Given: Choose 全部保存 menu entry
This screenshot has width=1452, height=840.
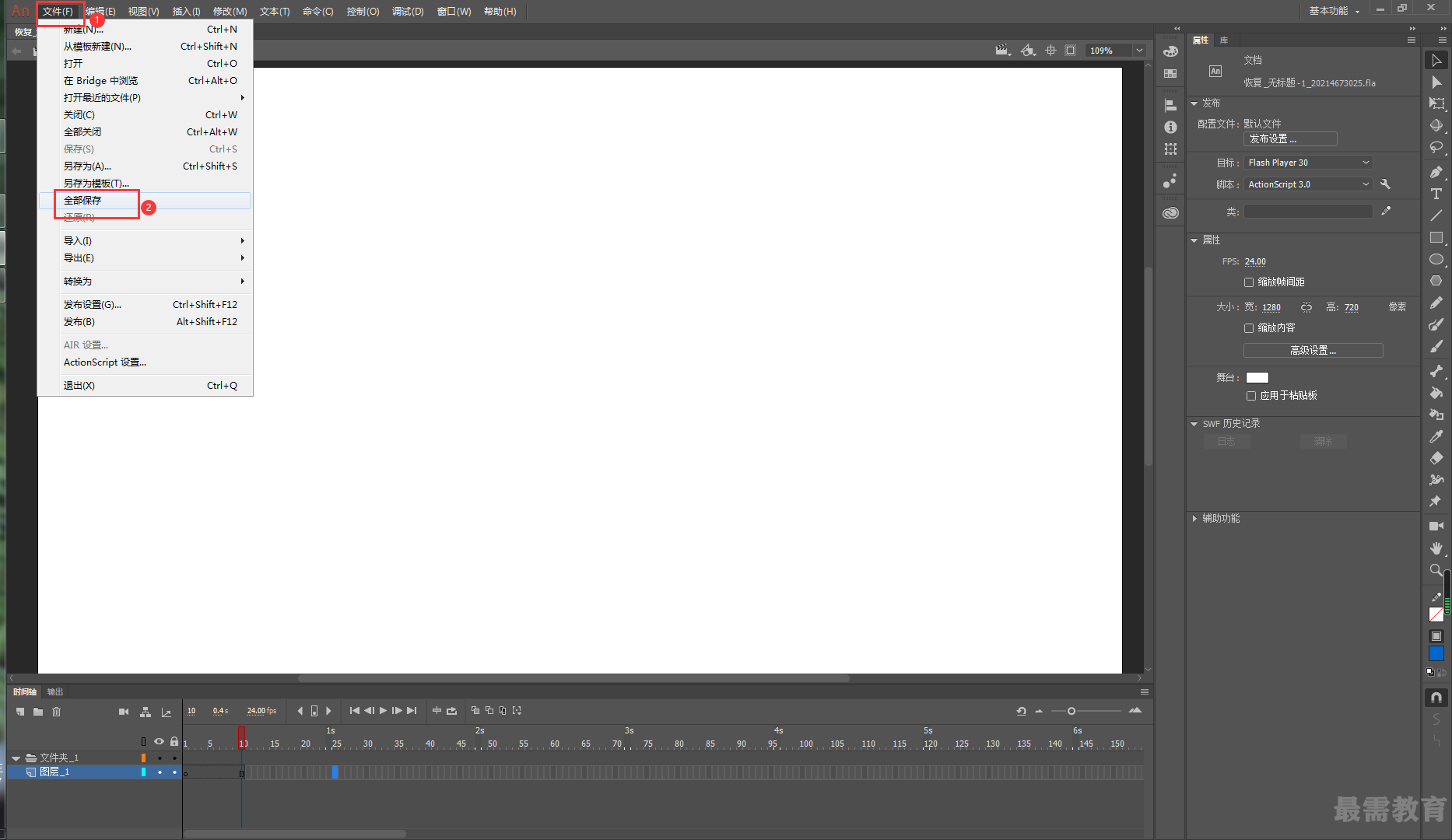Looking at the screenshot, I should (146, 201).
